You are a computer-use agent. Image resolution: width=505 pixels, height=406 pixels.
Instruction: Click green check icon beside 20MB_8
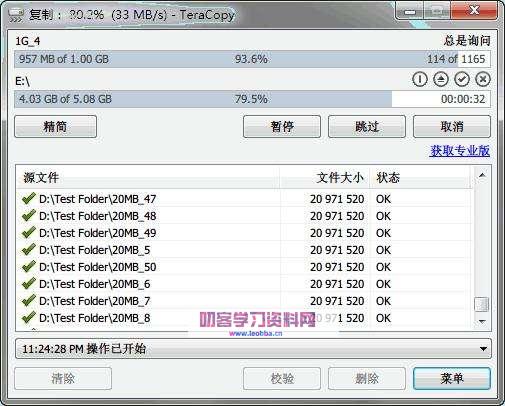[x=29, y=317]
